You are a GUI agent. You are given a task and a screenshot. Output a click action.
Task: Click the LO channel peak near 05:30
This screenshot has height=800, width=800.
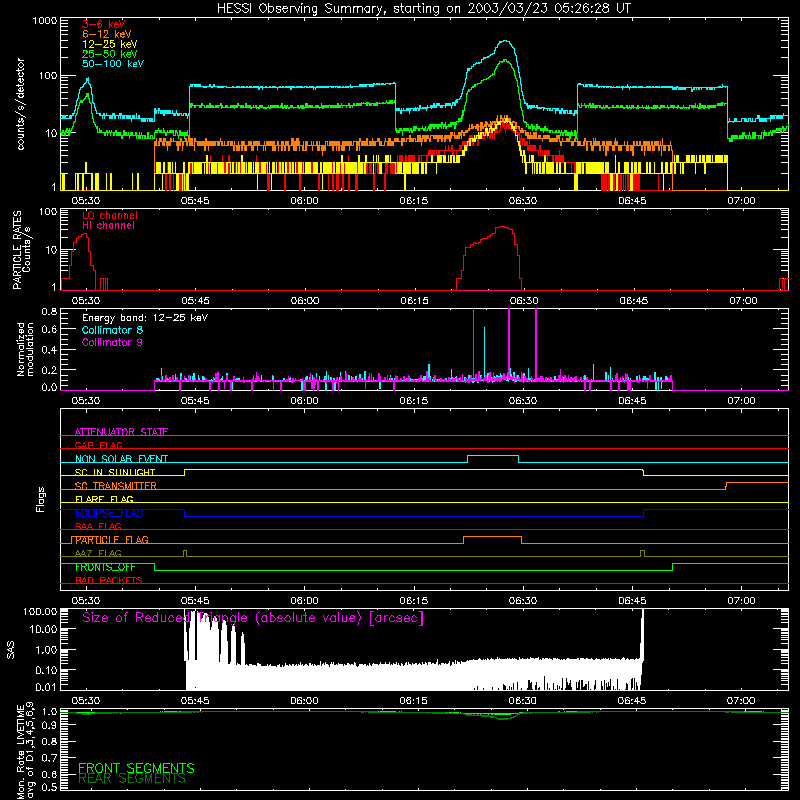(x=84, y=235)
